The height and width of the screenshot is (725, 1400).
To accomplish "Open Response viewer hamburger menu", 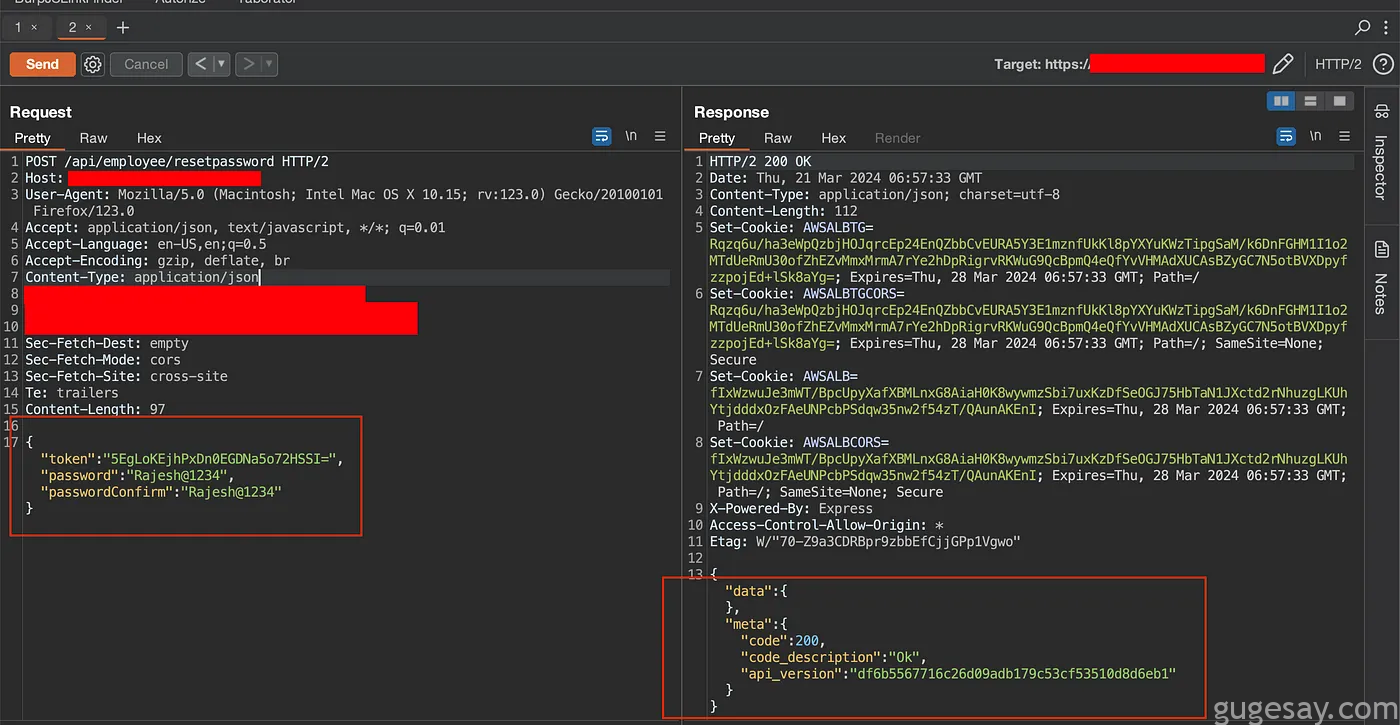I will tap(1345, 136).
